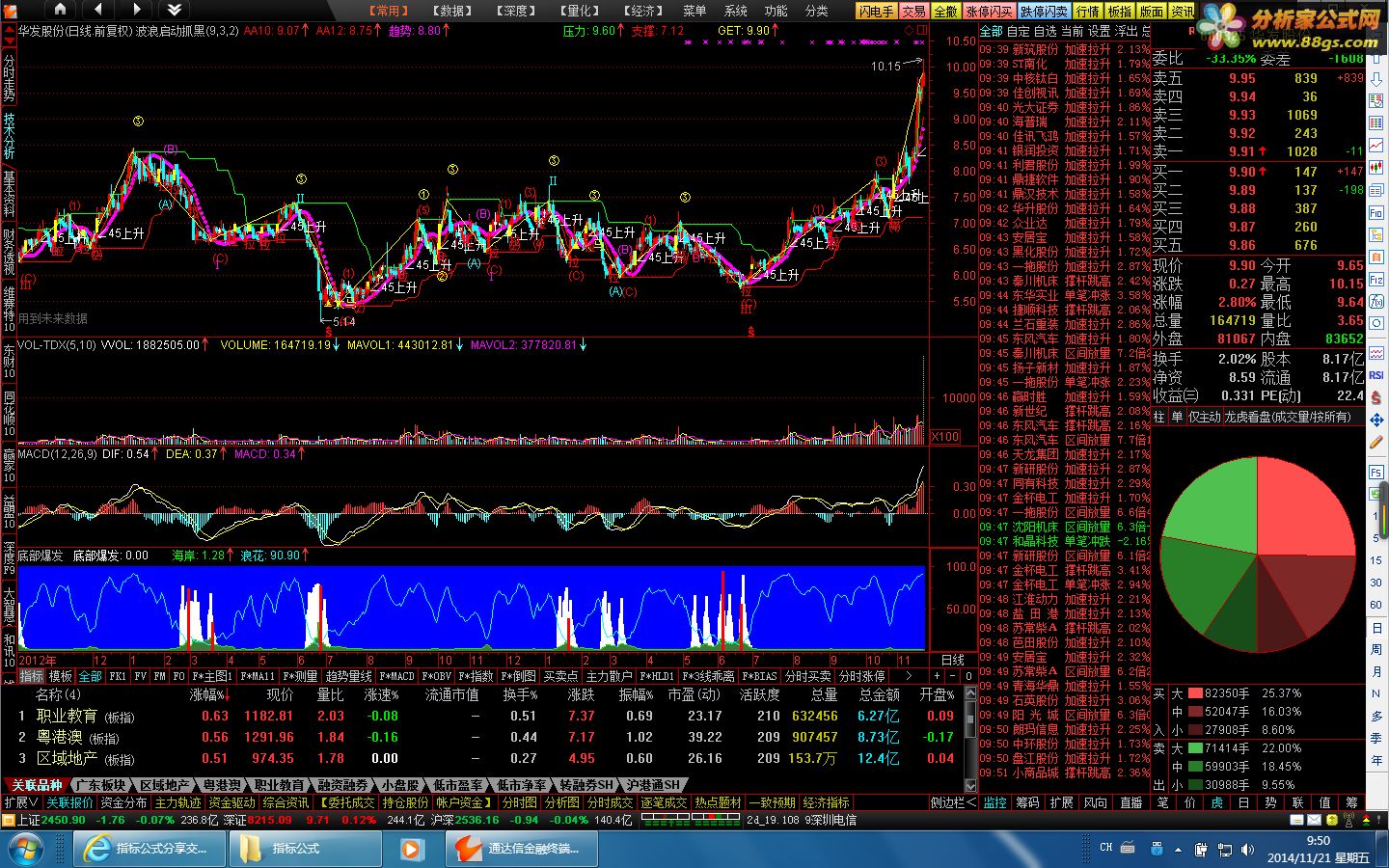Select the pencil drawing tool icon
This screenshot has height=868, width=1389.
point(1376,443)
